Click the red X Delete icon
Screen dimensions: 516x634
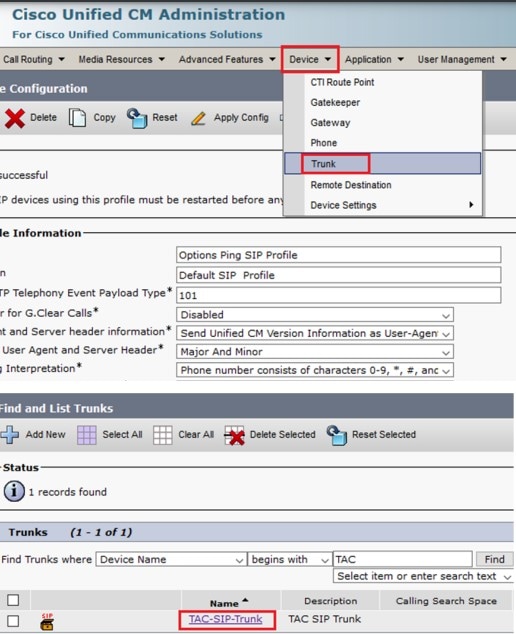15,118
